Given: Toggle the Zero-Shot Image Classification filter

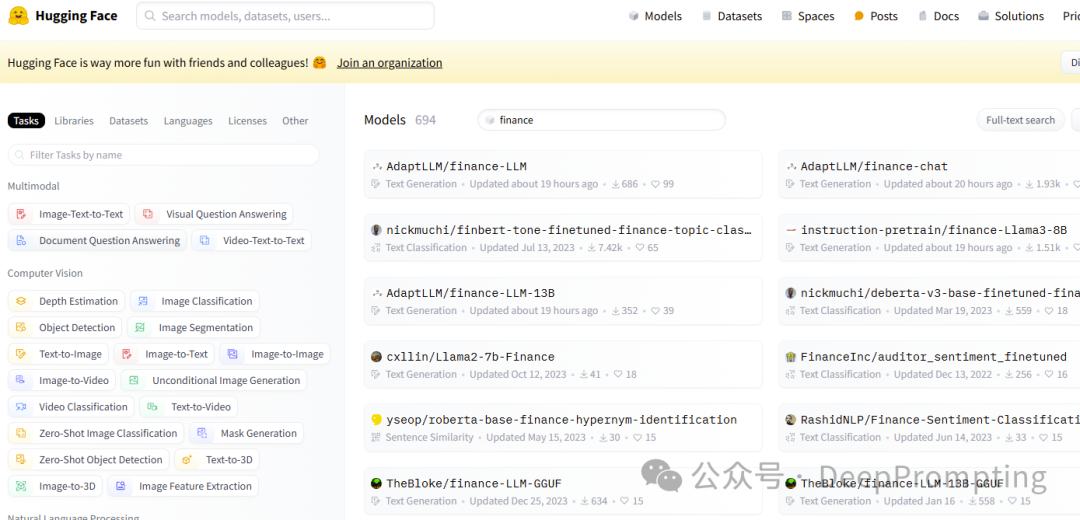Looking at the screenshot, I should 97,434.
